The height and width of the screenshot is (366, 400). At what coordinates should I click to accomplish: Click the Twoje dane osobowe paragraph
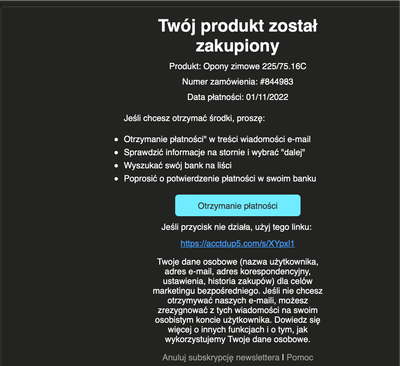tap(238, 301)
